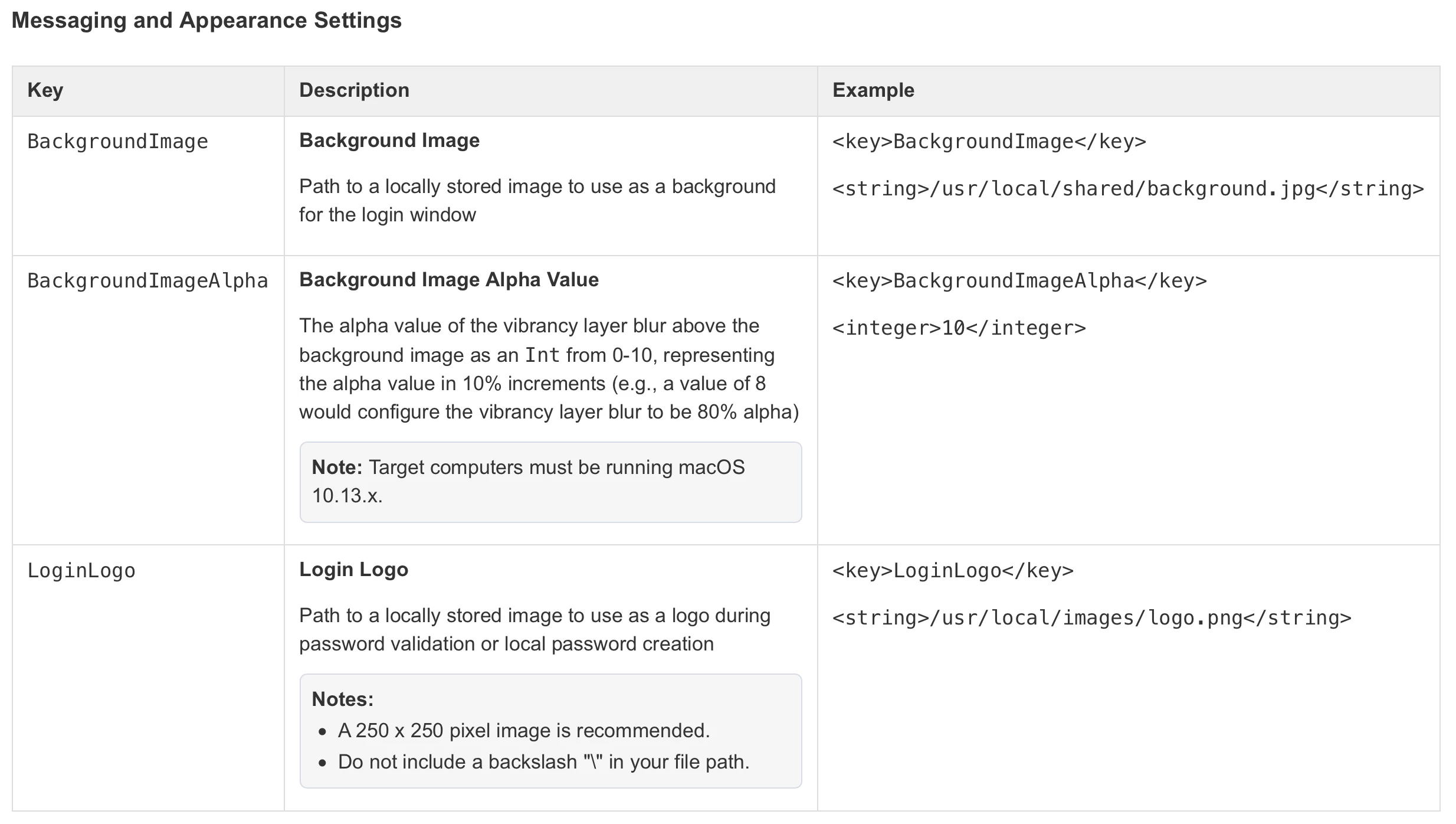Click the bold Background Image title
Screen dimensions: 1456x824
[x=389, y=140]
